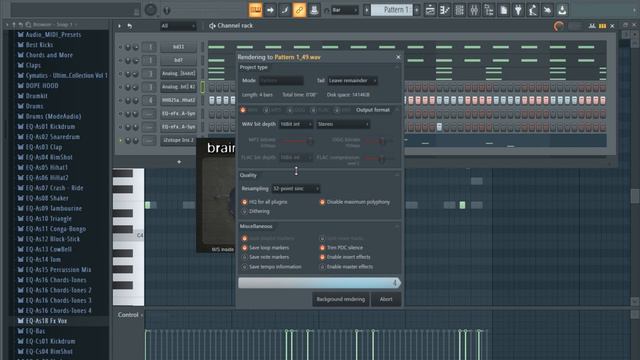Click the MP3 bitrate slider
This screenshot has height=360, width=640.
[x=297, y=141]
